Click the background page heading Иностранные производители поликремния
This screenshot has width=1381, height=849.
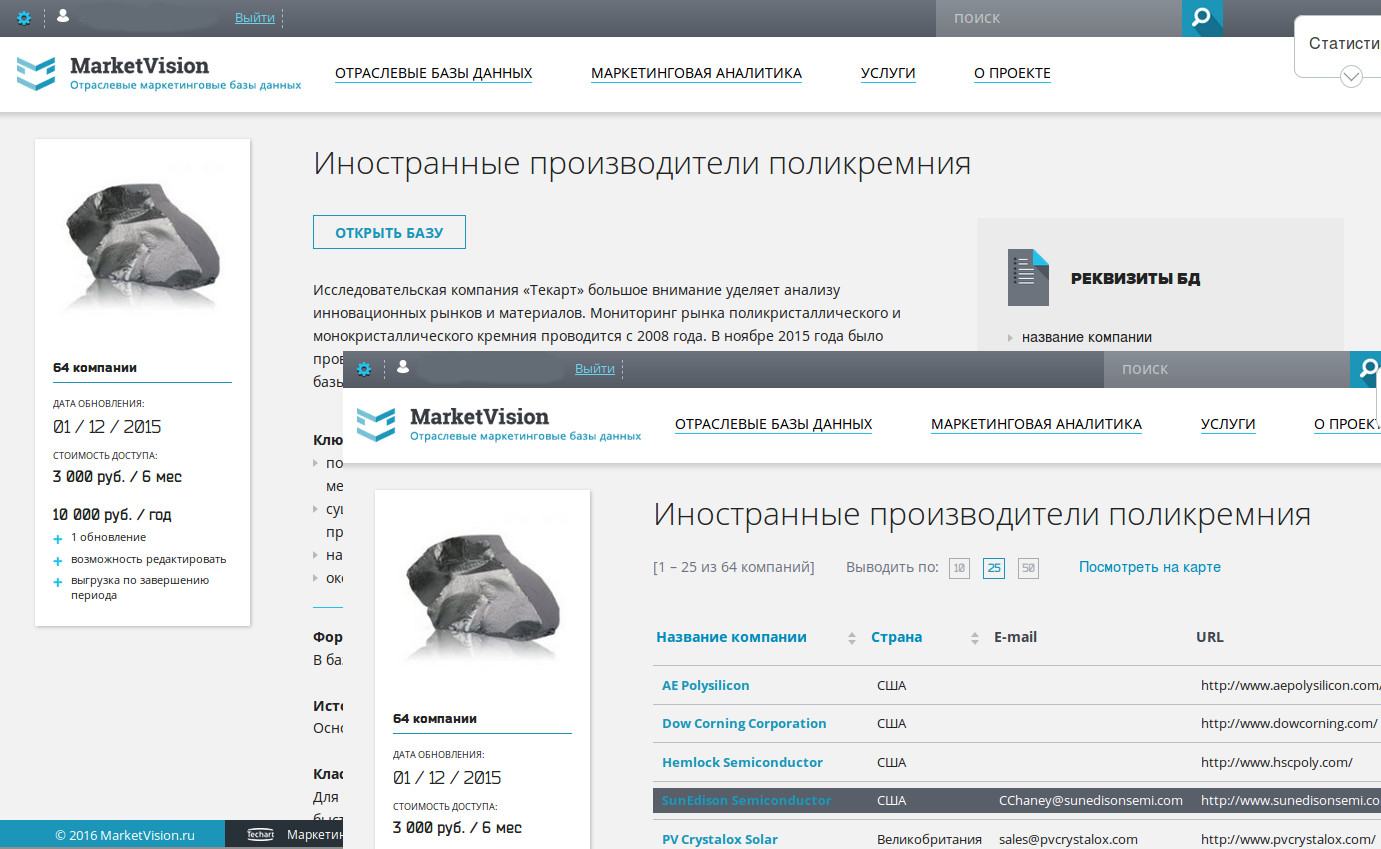642,163
